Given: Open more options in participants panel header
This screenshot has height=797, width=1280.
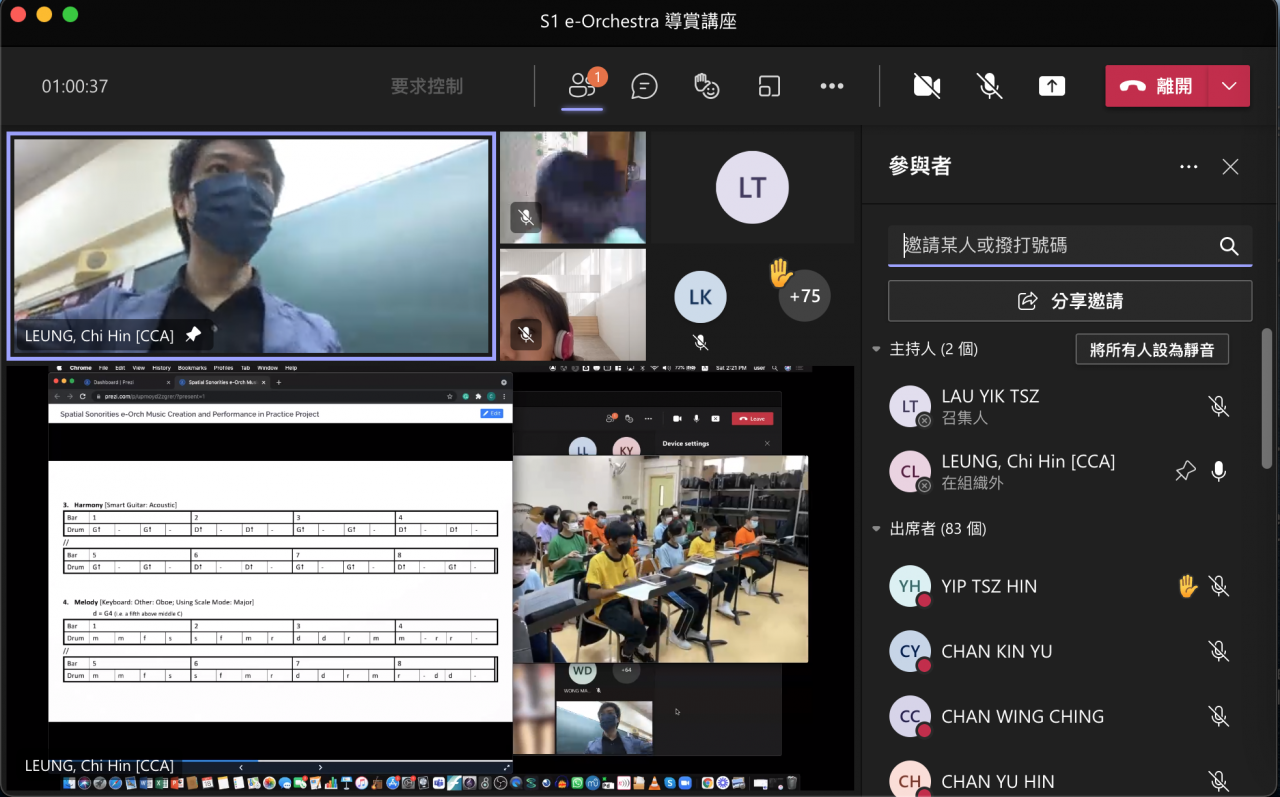Looking at the screenshot, I should point(1188,167).
